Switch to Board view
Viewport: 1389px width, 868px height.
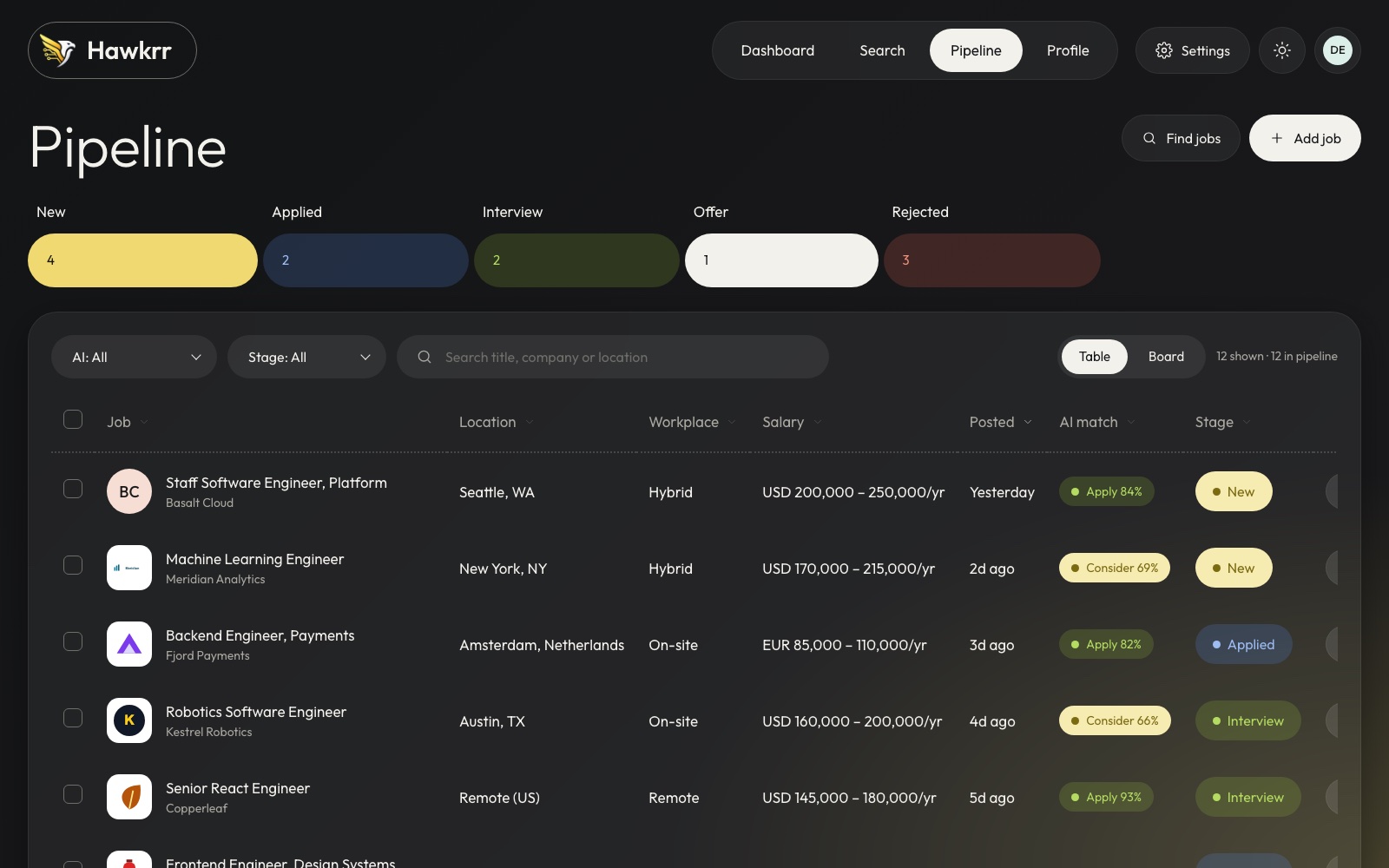1166,357
